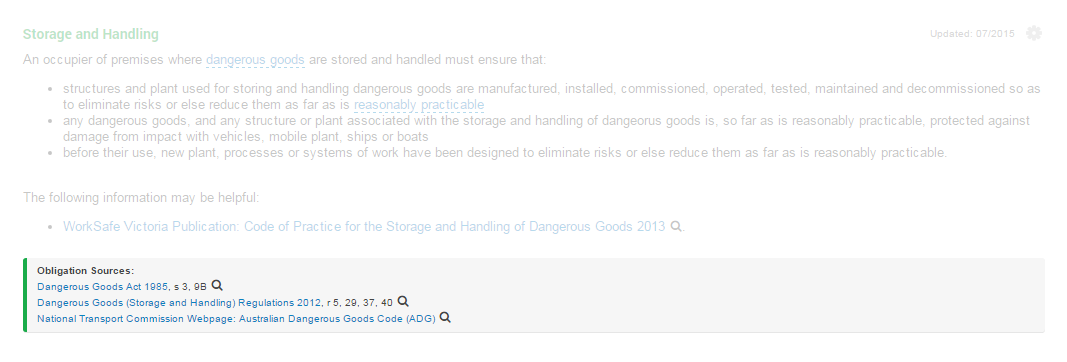Open the settings gear beside Updated date
The height and width of the screenshot is (362, 1067).
(x=1034, y=33)
